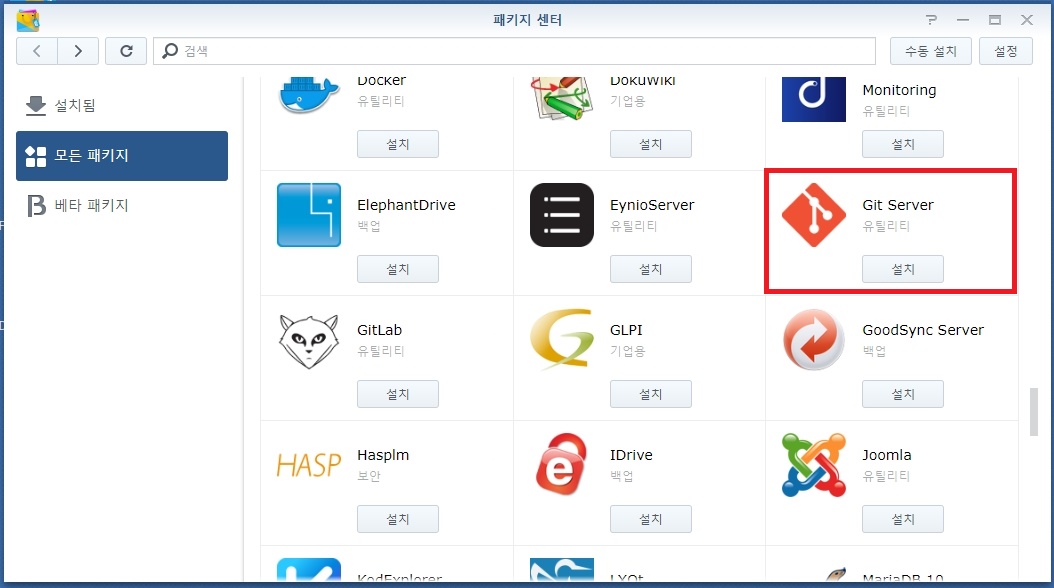
Task: Open help with the question mark icon
Action: click(931, 20)
